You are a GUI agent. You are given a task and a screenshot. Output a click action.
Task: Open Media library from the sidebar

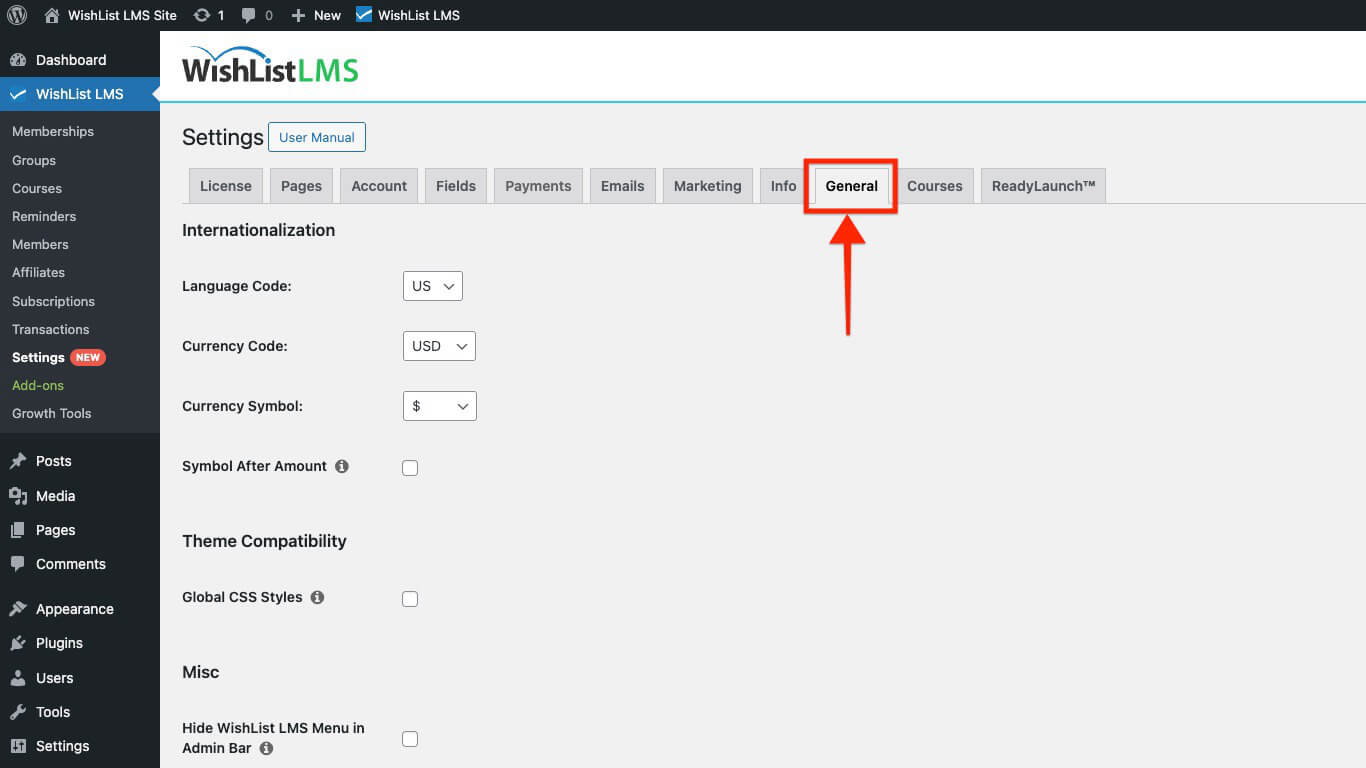pyautogui.click(x=55, y=495)
